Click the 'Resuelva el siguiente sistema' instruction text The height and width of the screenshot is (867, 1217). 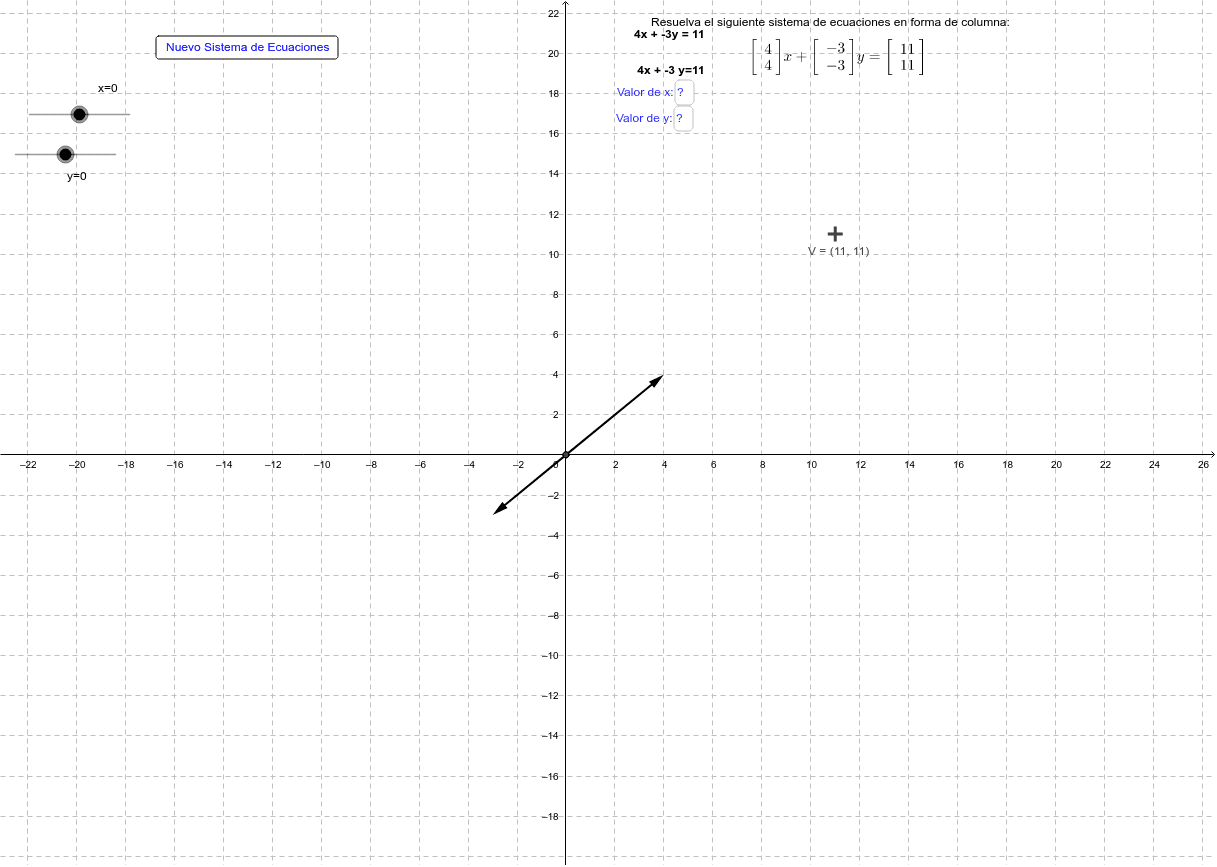(x=830, y=22)
